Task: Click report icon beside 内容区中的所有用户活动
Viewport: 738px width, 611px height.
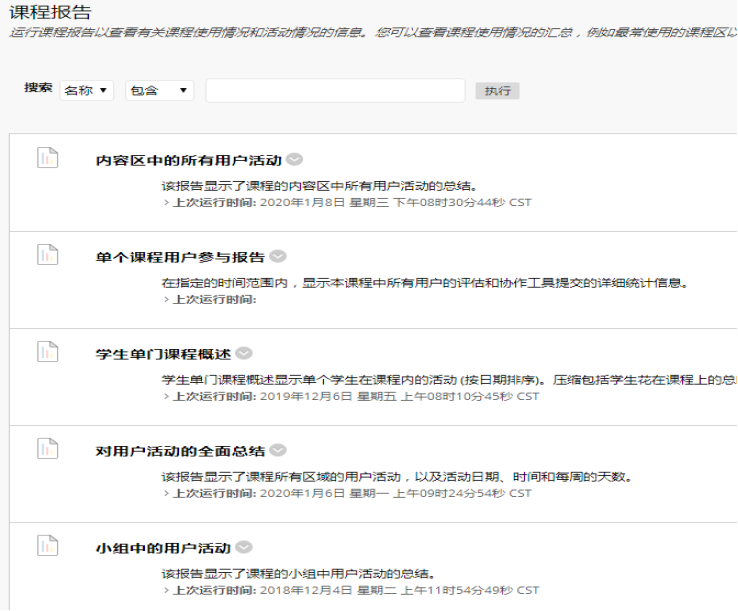Action: coord(47,157)
